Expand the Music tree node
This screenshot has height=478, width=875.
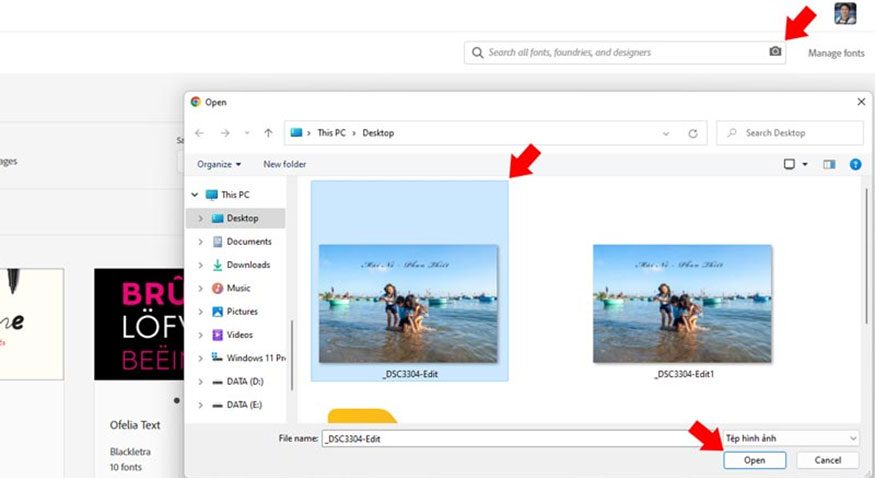(200, 288)
